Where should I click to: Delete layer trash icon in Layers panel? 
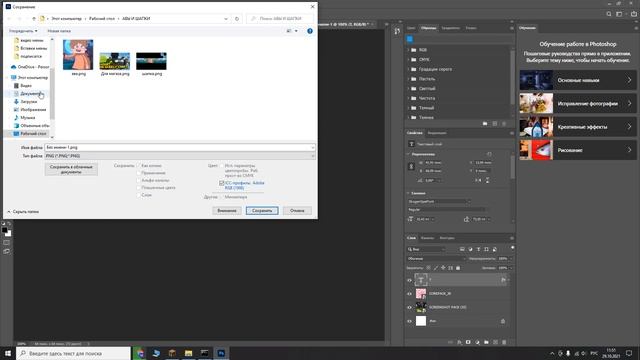click(x=504, y=342)
